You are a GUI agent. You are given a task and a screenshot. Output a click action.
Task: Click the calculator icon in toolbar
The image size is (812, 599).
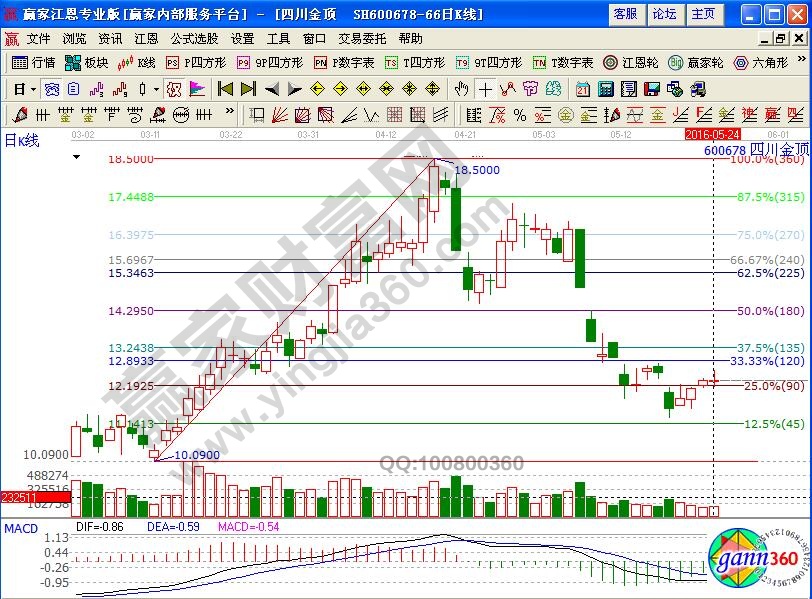point(604,88)
